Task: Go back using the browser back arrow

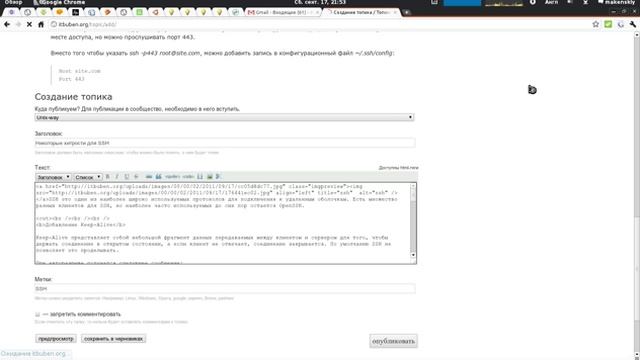Action: (x=7, y=24)
